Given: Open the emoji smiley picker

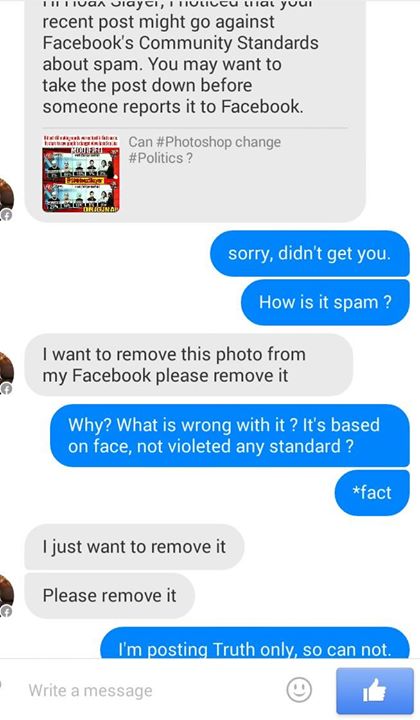Looking at the screenshot, I should [x=299, y=690].
